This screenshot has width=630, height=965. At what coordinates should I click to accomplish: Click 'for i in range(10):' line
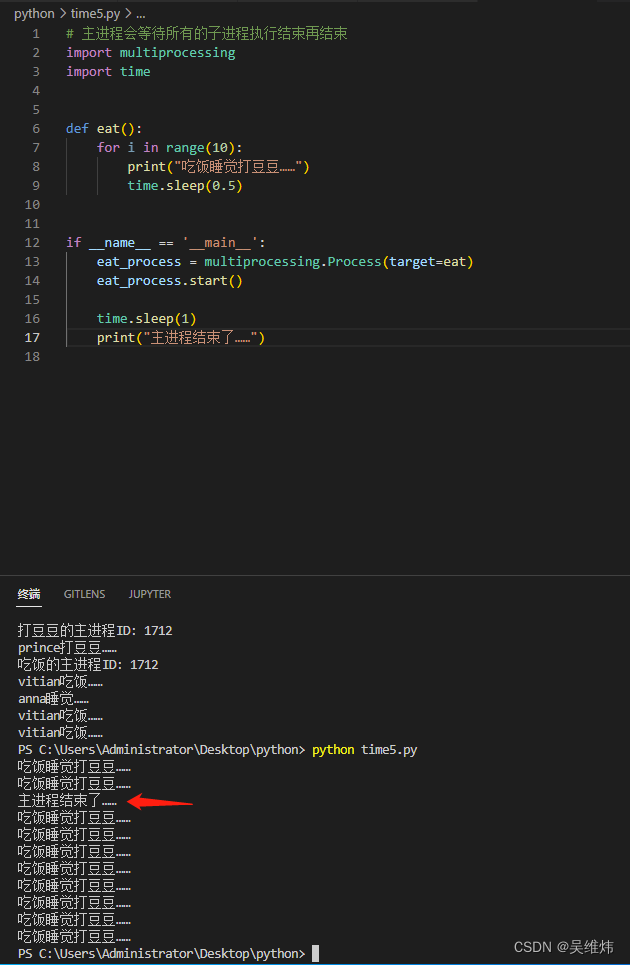170,148
